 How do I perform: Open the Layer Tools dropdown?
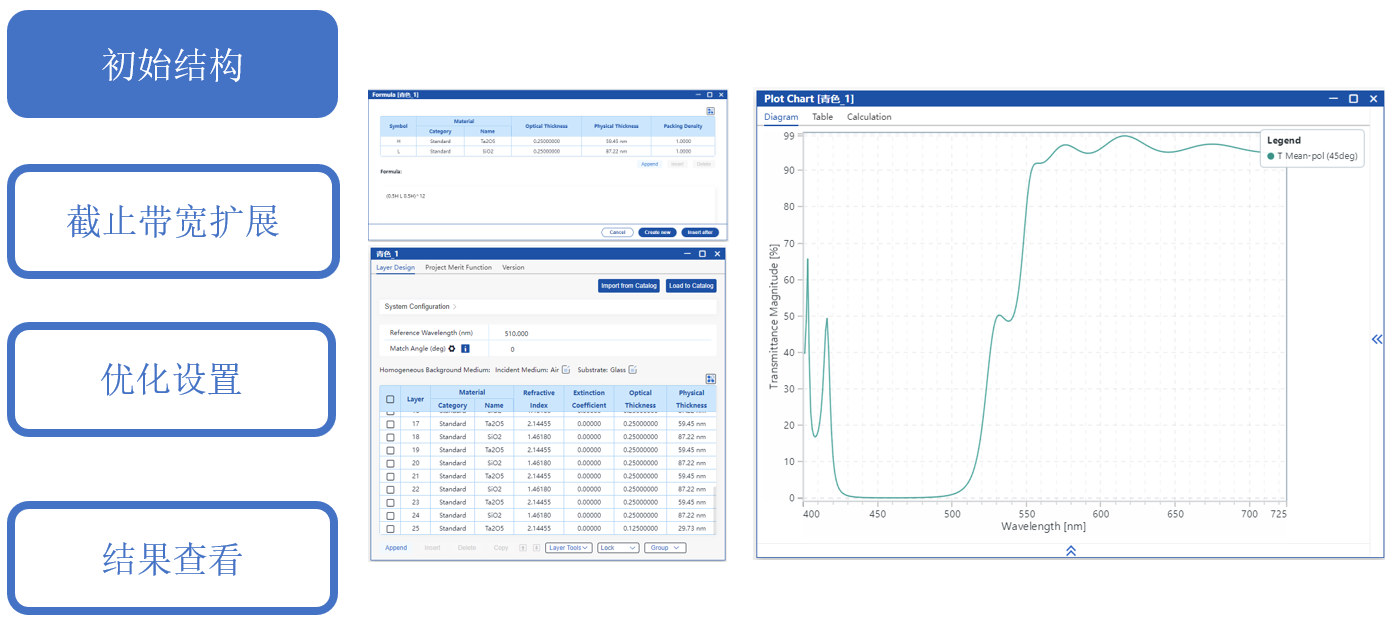coord(569,548)
